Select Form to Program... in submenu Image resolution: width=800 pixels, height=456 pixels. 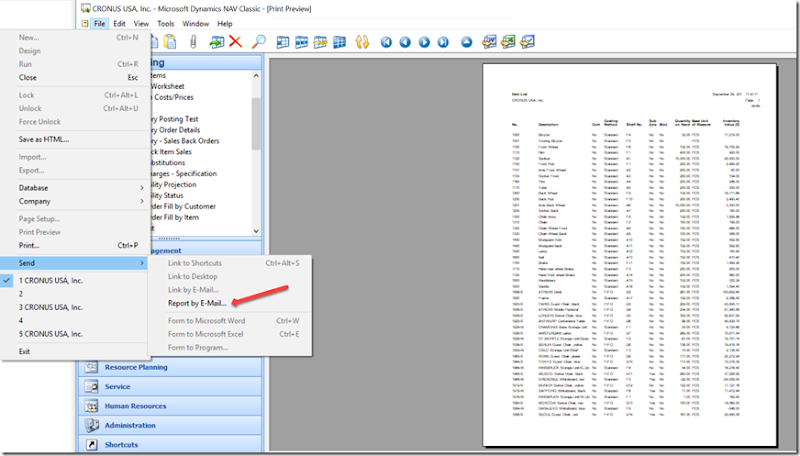pyautogui.click(x=230, y=347)
